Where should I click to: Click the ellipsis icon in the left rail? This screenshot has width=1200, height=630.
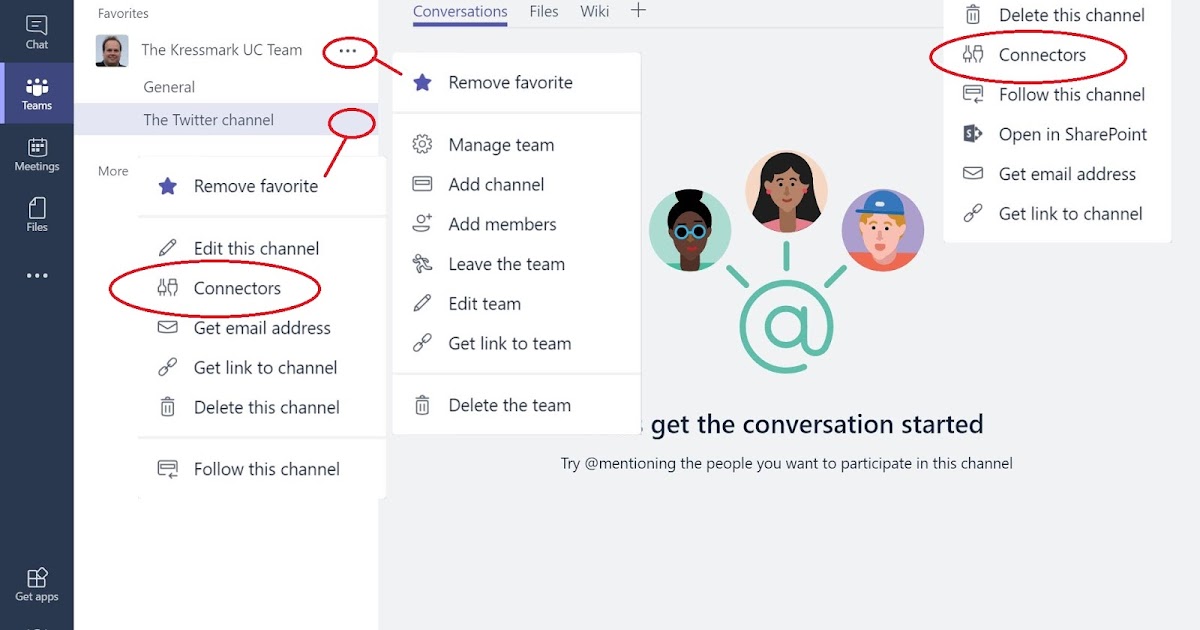(36, 274)
